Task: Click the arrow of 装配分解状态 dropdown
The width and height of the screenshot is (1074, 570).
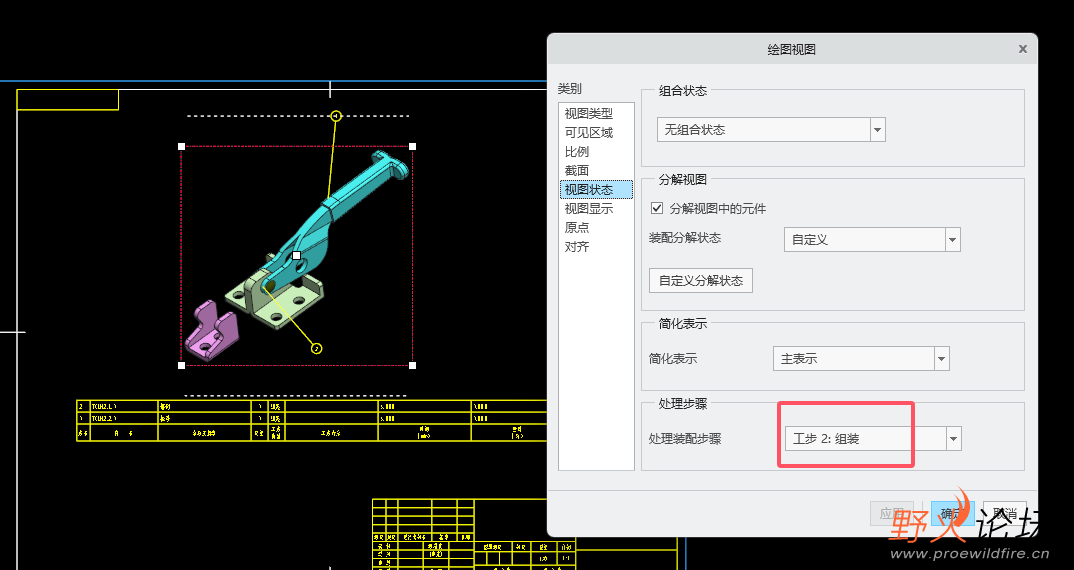Action: [x=952, y=240]
